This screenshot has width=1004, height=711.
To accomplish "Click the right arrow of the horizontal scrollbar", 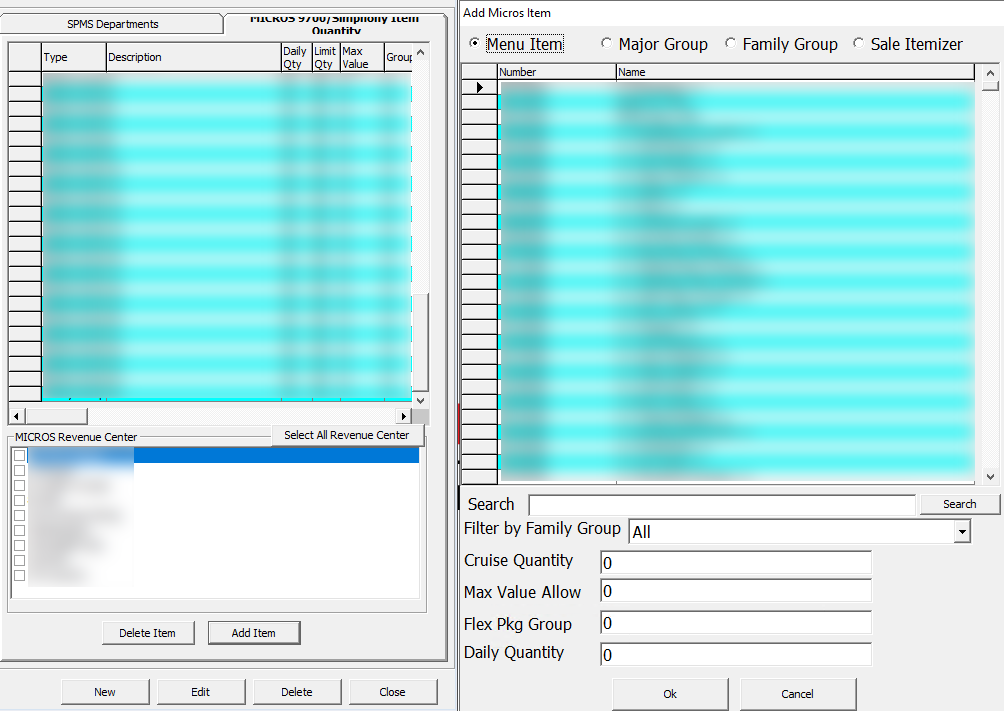I will [x=403, y=415].
